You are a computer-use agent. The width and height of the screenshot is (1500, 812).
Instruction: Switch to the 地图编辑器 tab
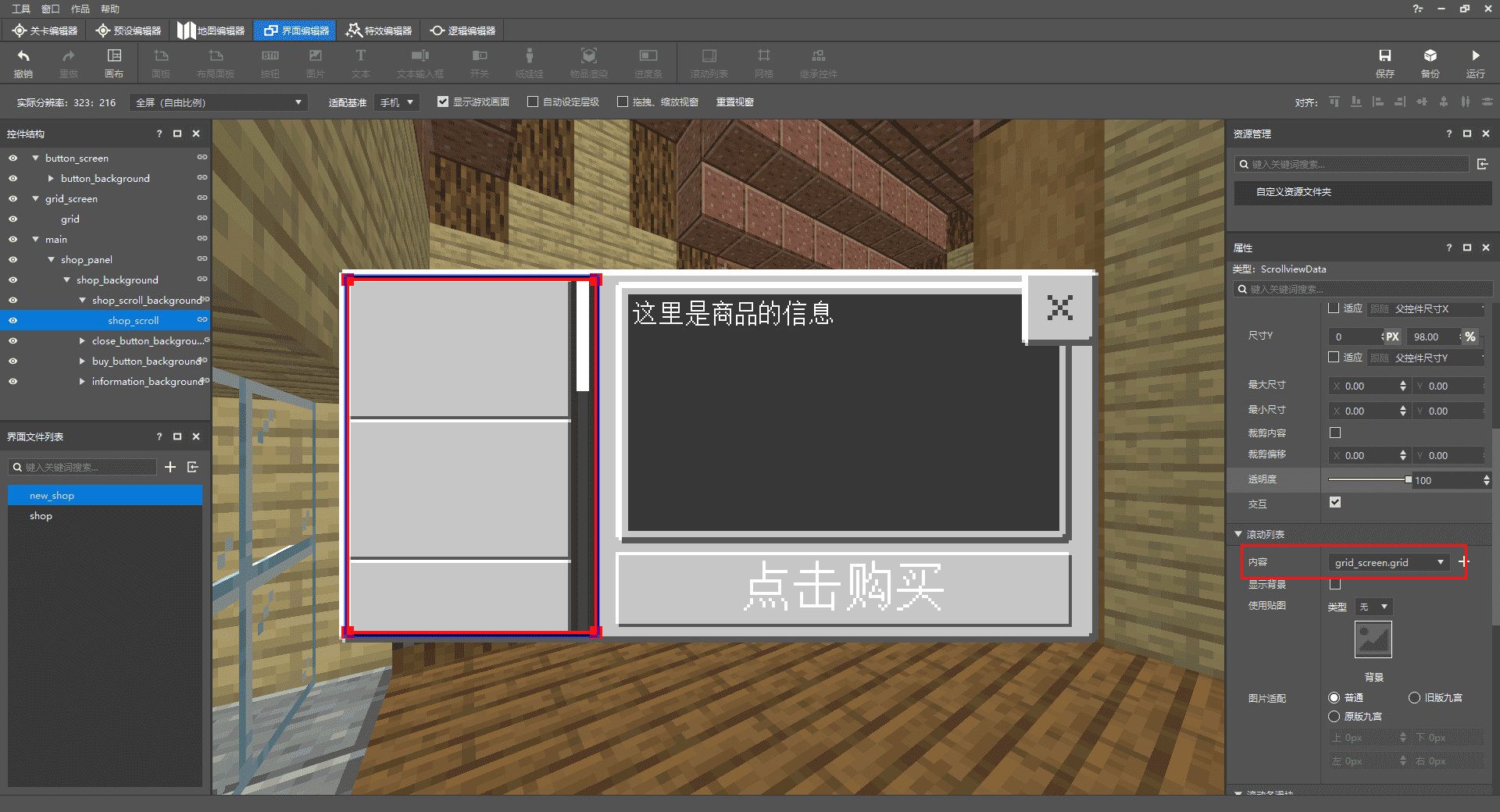tap(211, 30)
